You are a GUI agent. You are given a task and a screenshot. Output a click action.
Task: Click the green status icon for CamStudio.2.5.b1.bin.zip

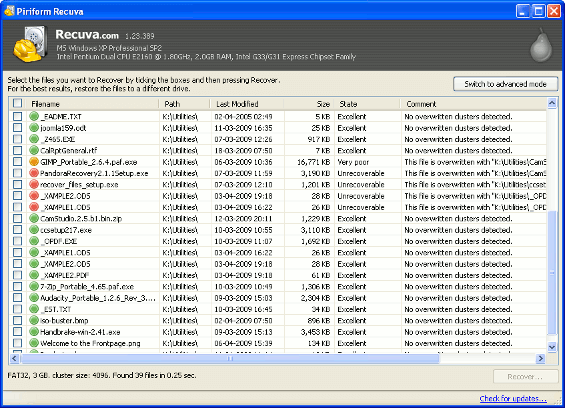[x=34, y=218]
